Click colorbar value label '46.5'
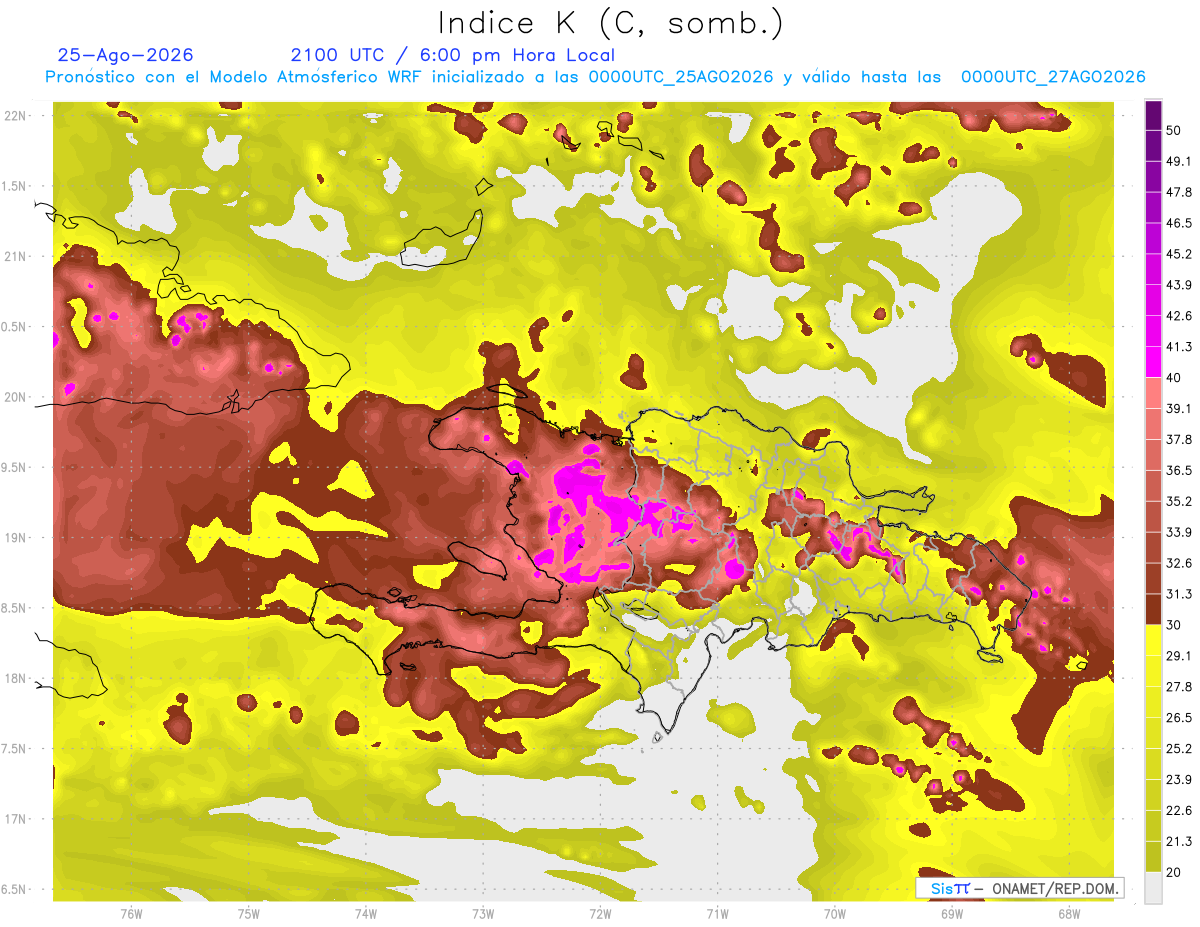This screenshot has width=1200, height=927. (x=1178, y=223)
